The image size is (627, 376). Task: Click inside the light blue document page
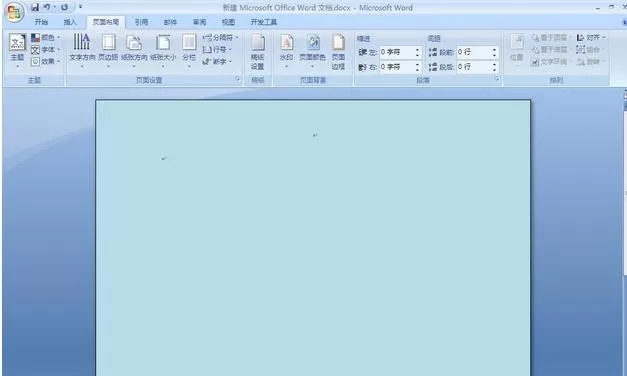[x=313, y=238]
